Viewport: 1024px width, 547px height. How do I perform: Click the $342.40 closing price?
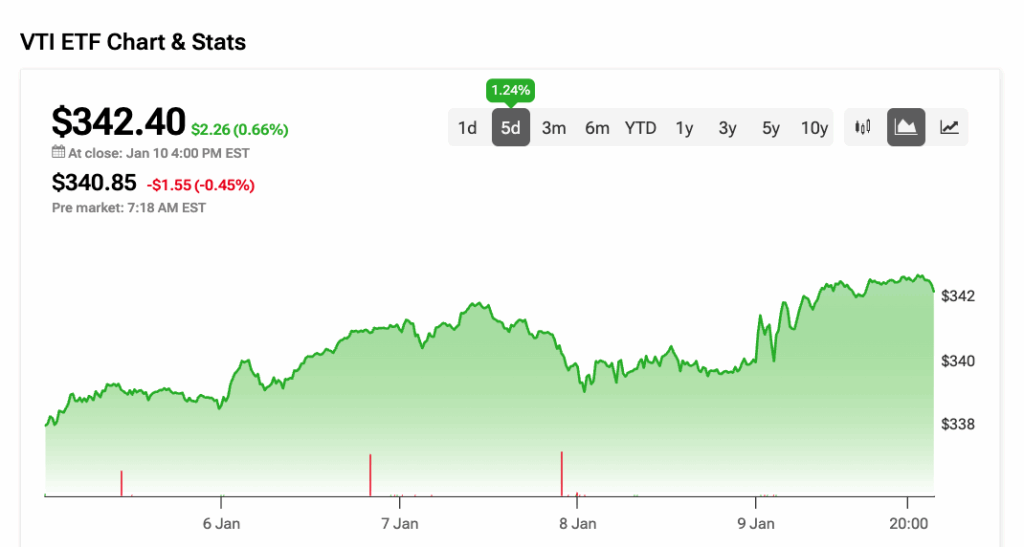click(118, 122)
